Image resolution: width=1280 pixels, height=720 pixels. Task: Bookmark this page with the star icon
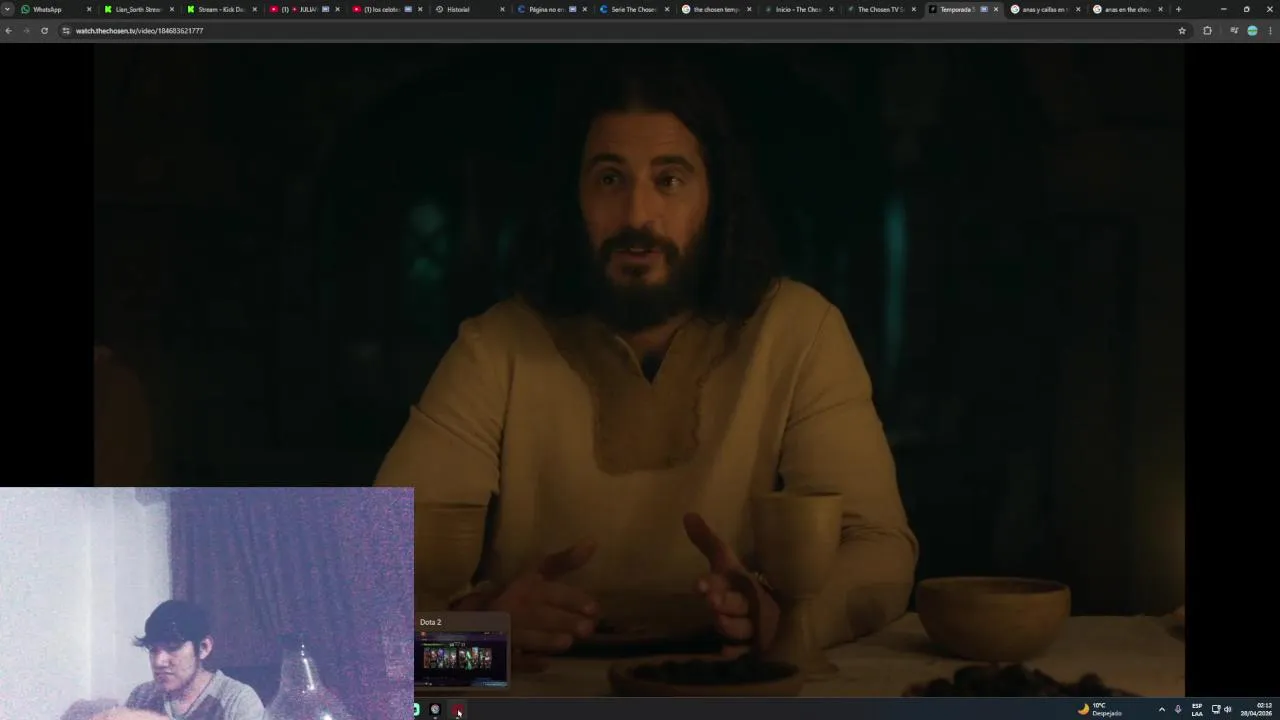click(x=1182, y=31)
